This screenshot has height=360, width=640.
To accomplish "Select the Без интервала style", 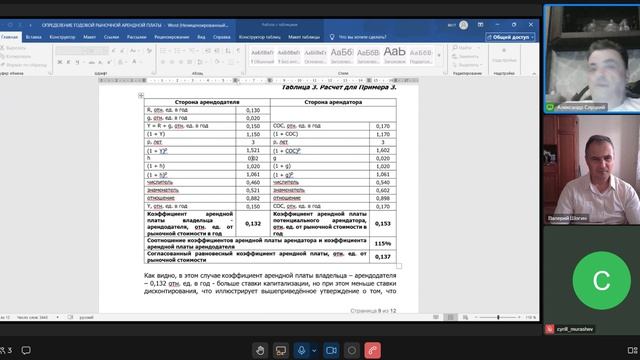I will point(288,56).
